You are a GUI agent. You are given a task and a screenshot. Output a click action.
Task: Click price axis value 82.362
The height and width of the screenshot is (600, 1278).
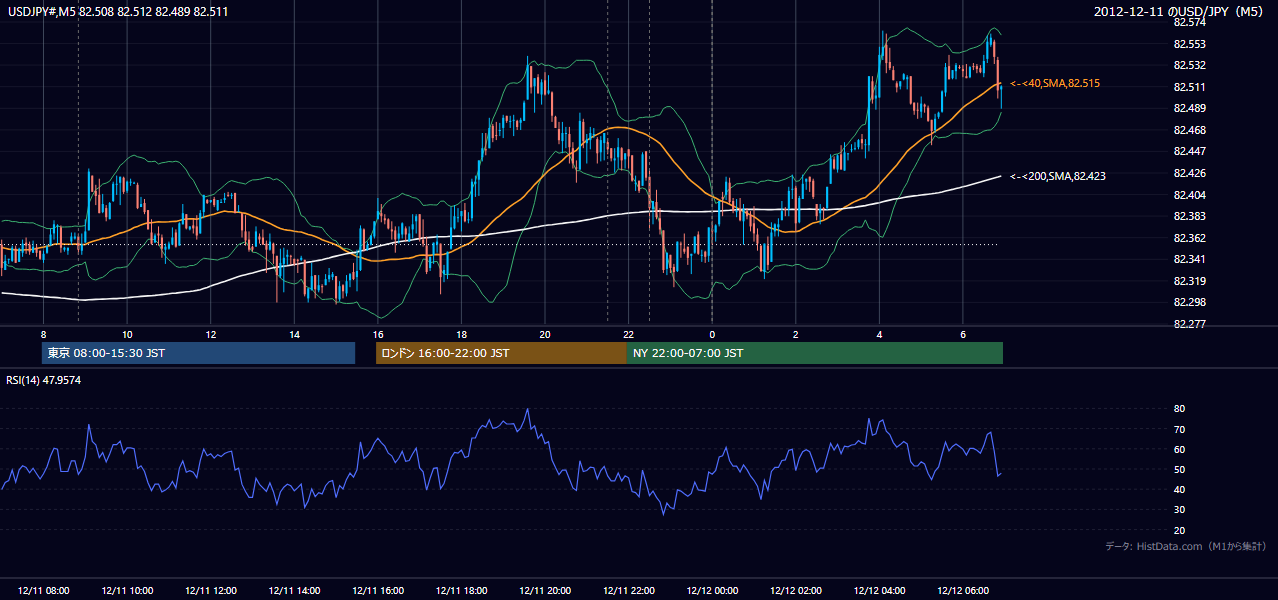point(1189,238)
